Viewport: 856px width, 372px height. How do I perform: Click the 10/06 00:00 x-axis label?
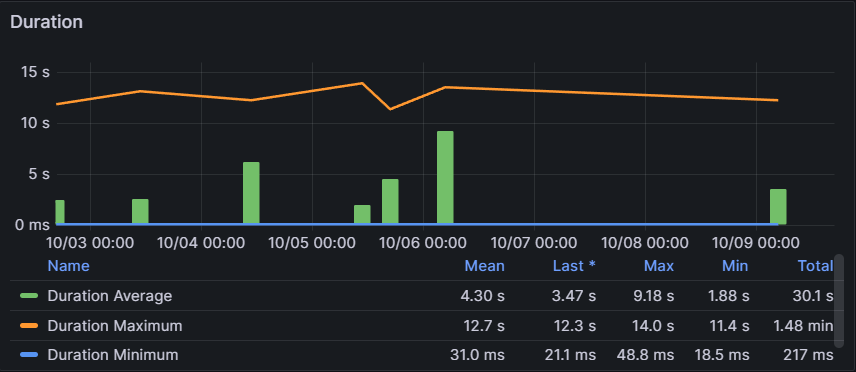tap(423, 243)
